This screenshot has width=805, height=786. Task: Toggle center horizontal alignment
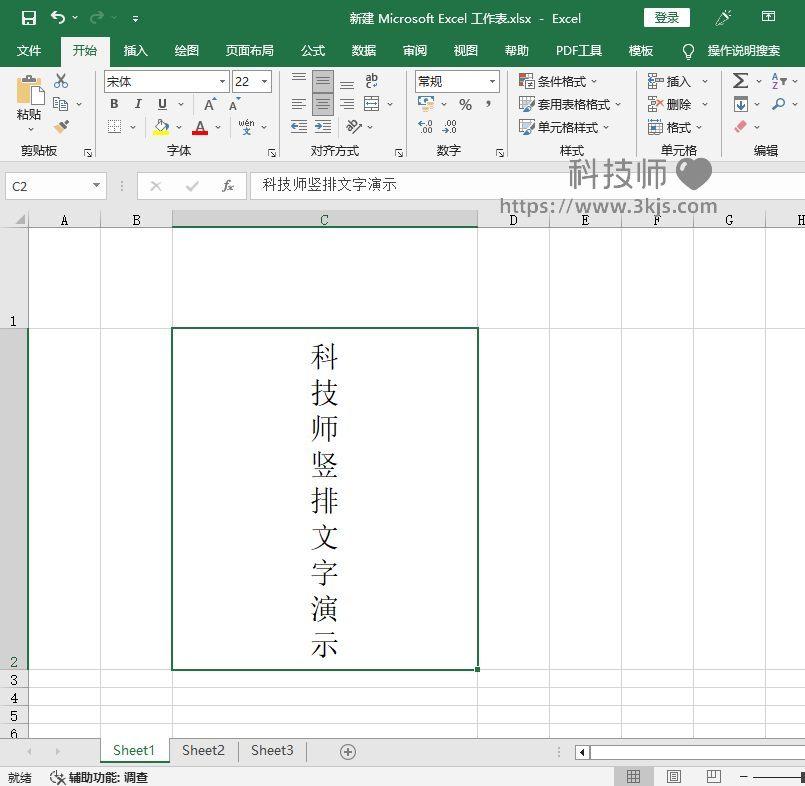[323, 104]
